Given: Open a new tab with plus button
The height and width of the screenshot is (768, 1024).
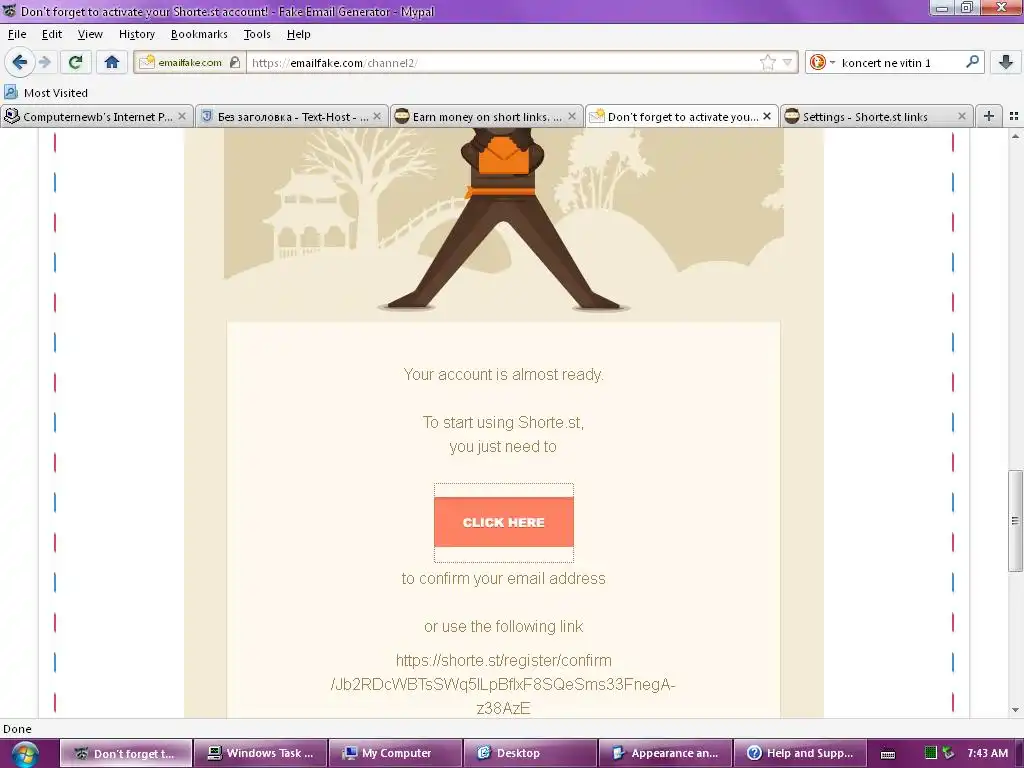Looking at the screenshot, I should (x=989, y=116).
